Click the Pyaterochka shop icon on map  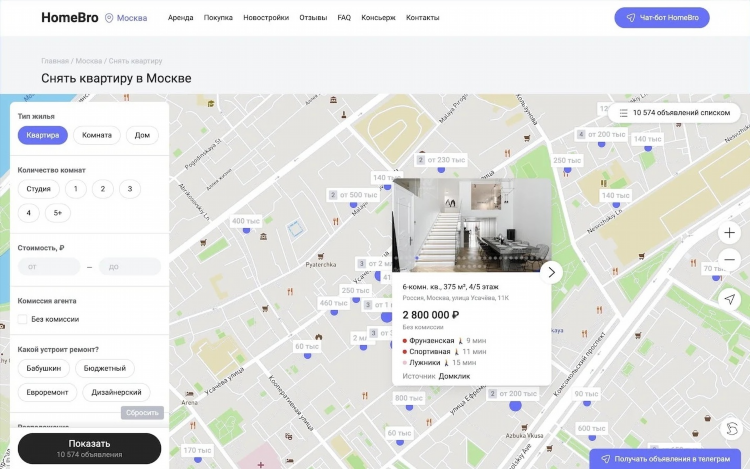[320, 257]
